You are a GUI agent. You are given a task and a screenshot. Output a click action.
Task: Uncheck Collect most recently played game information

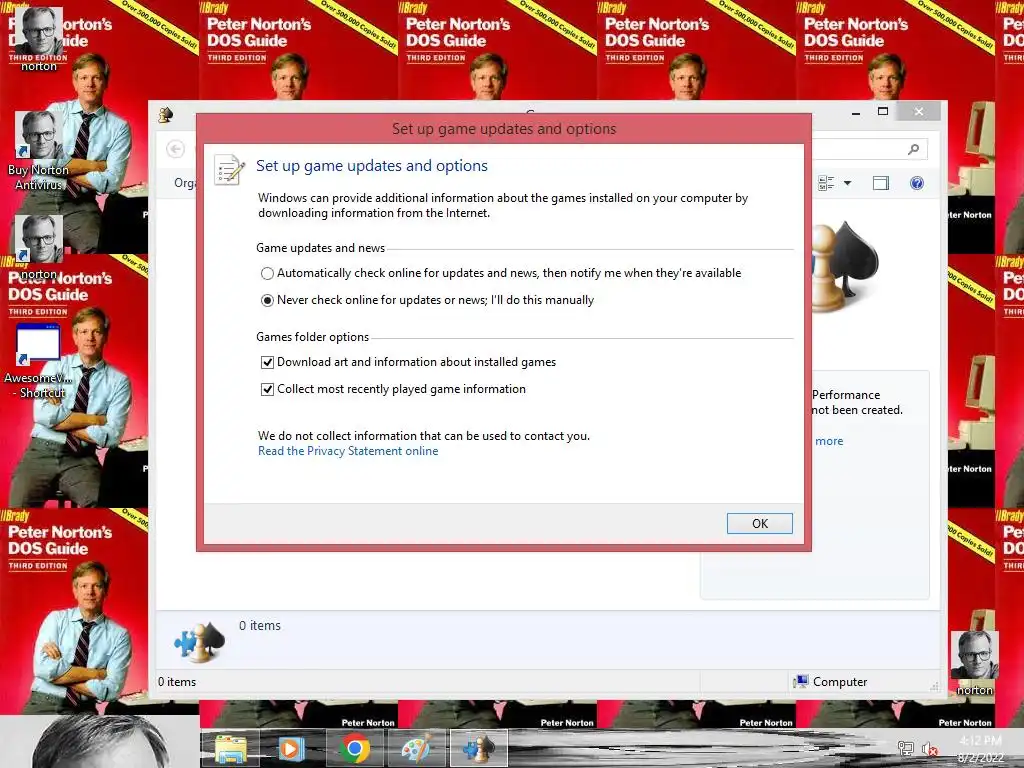pos(267,389)
